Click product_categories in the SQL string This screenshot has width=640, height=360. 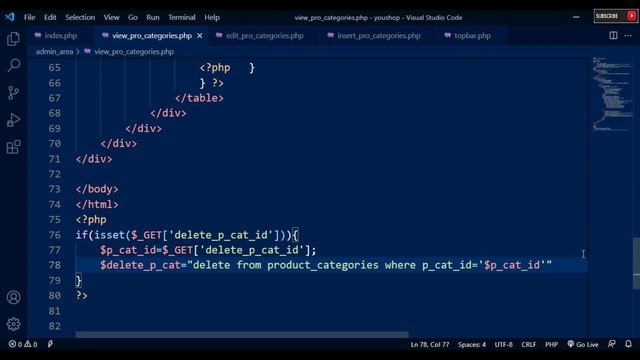322,265
